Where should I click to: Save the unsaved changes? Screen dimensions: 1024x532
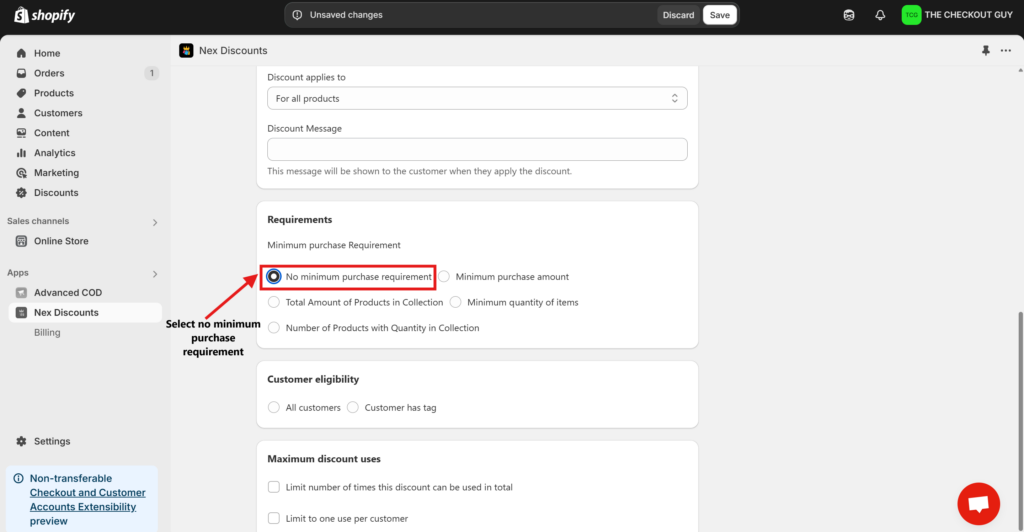[x=719, y=15]
